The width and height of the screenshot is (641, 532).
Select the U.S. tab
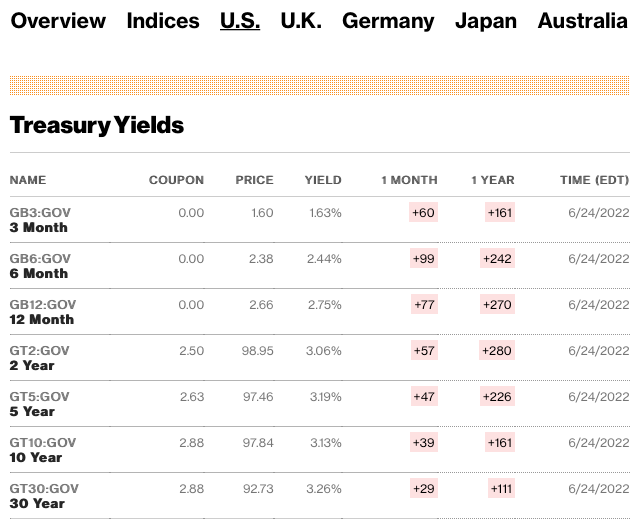pos(240,21)
